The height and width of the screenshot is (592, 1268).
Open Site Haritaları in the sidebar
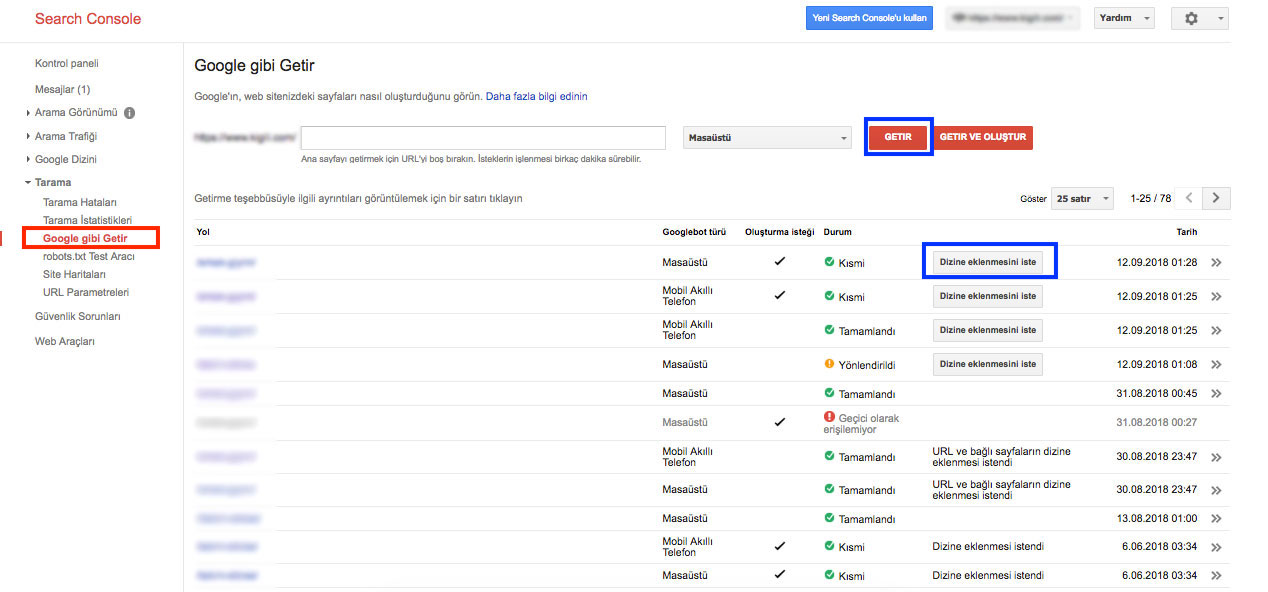click(x=74, y=274)
